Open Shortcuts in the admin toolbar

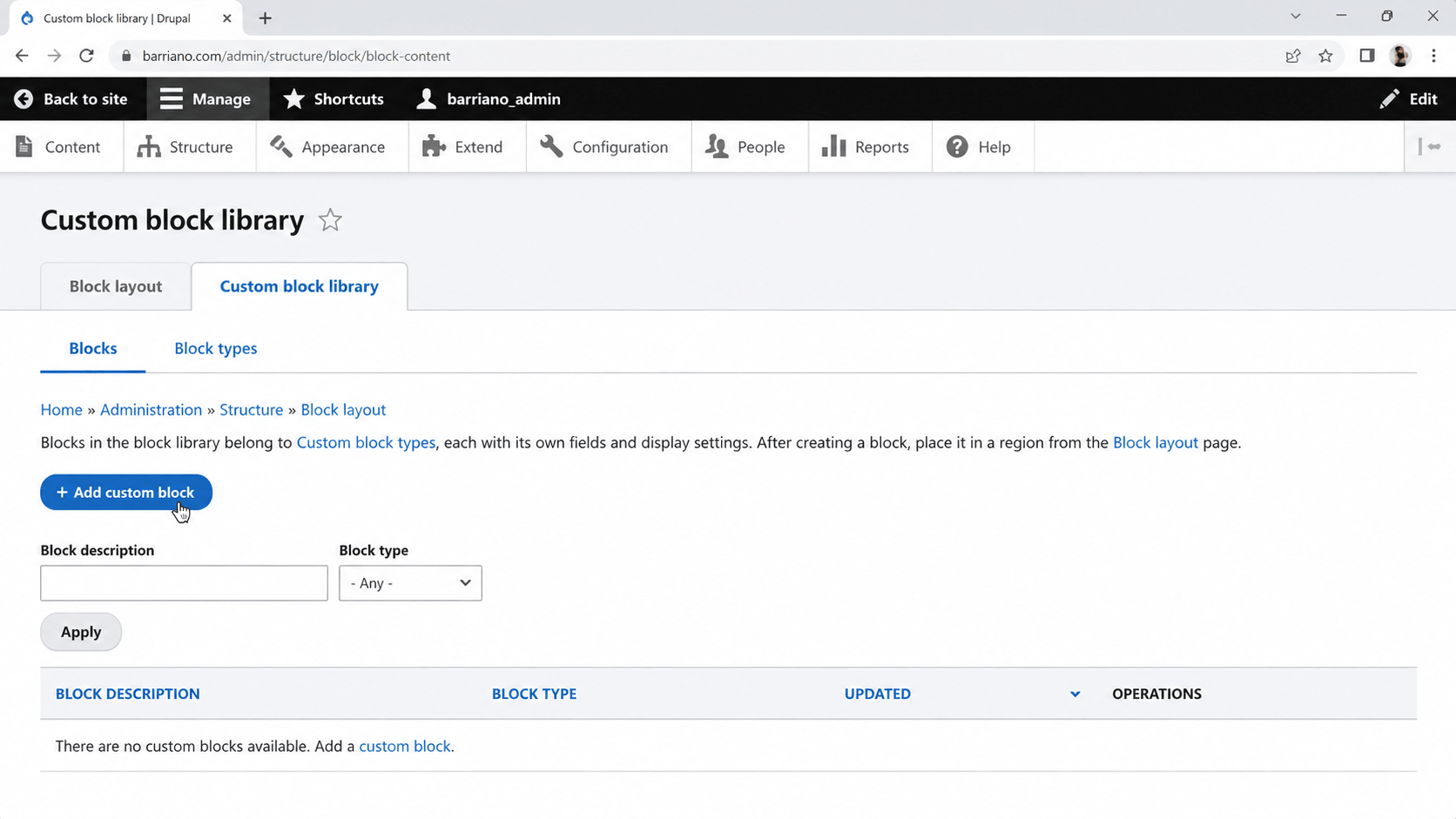pos(334,99)
